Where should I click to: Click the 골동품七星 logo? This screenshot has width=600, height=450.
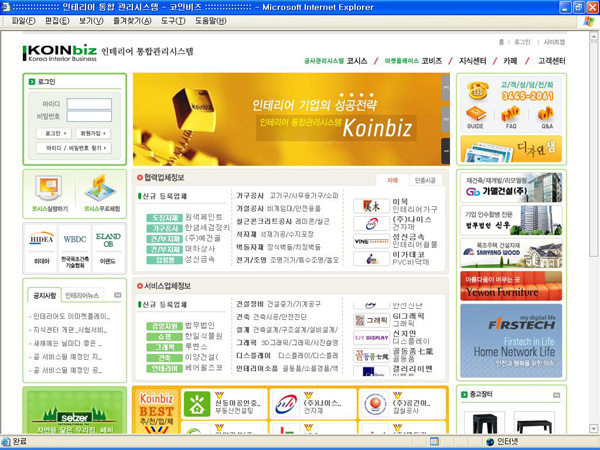[371, 356]
